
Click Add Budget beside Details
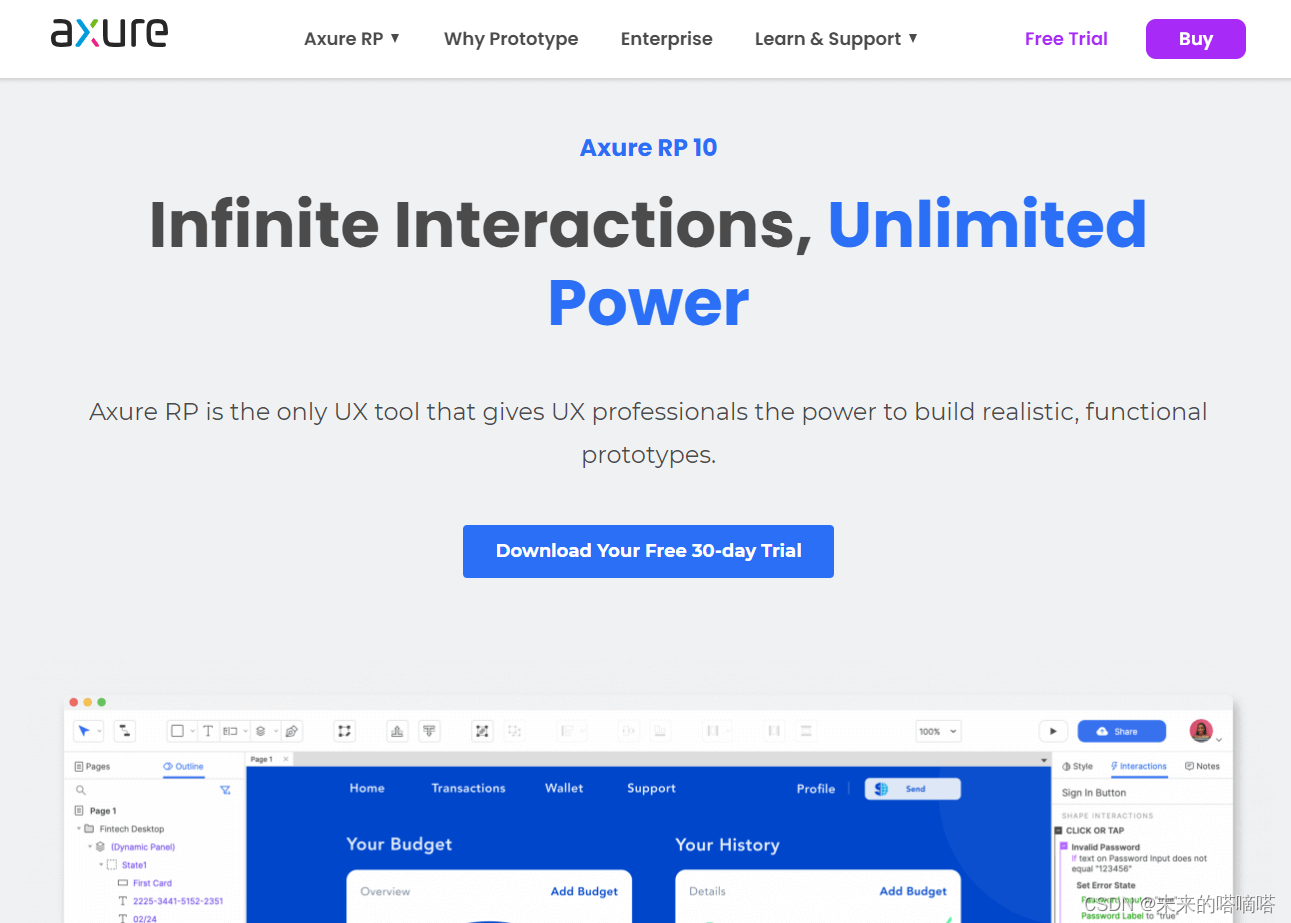pyautogui.click(x=913, y=891)
